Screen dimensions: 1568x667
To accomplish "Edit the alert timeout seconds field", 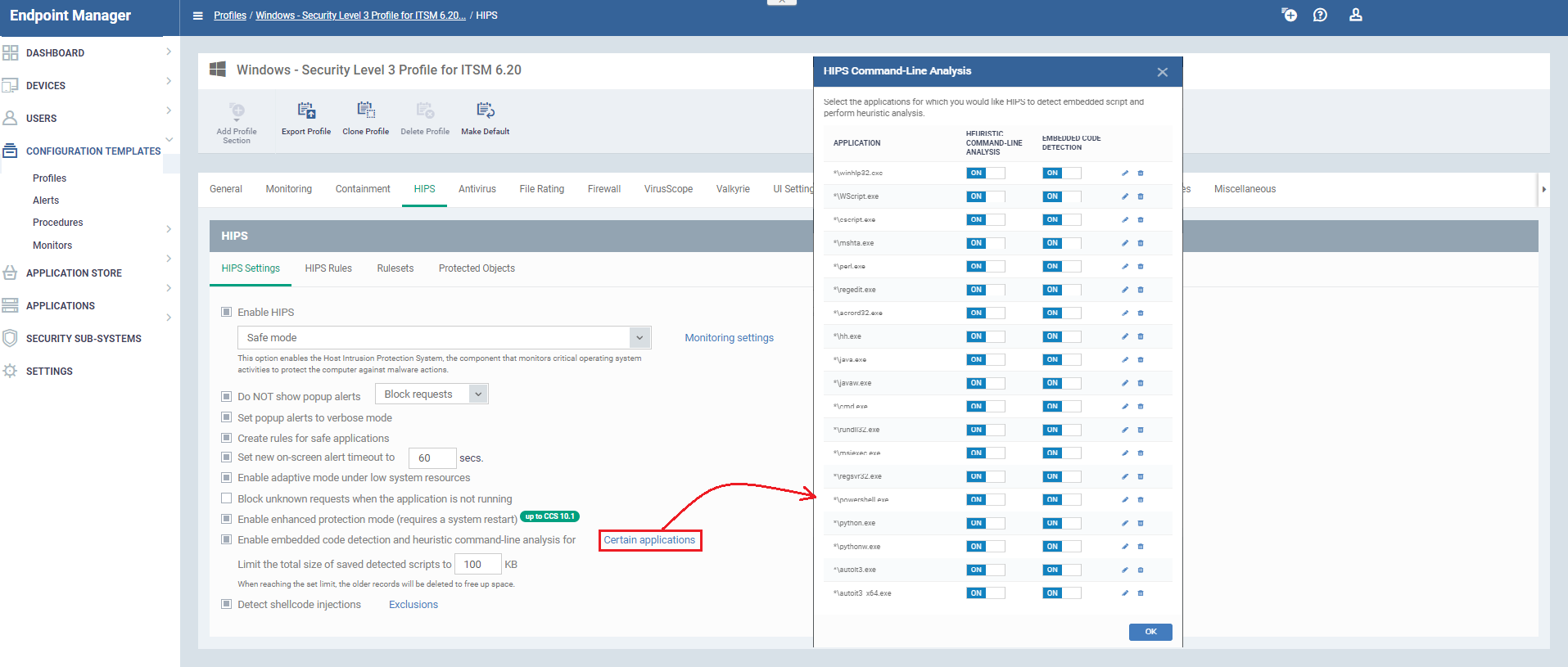I will click(432, 457).
